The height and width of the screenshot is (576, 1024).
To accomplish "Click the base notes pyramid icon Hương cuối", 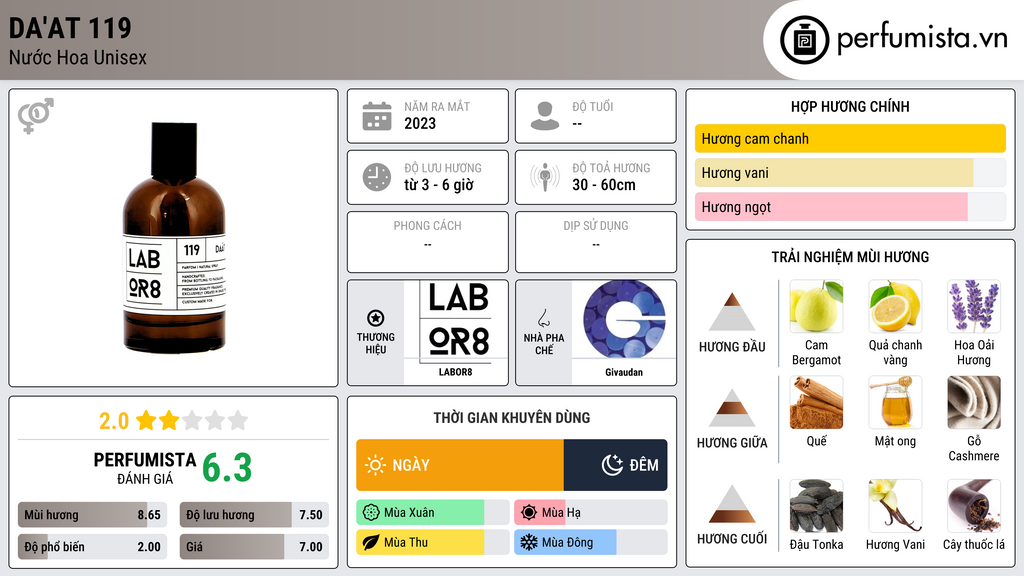I will point(732,504).
